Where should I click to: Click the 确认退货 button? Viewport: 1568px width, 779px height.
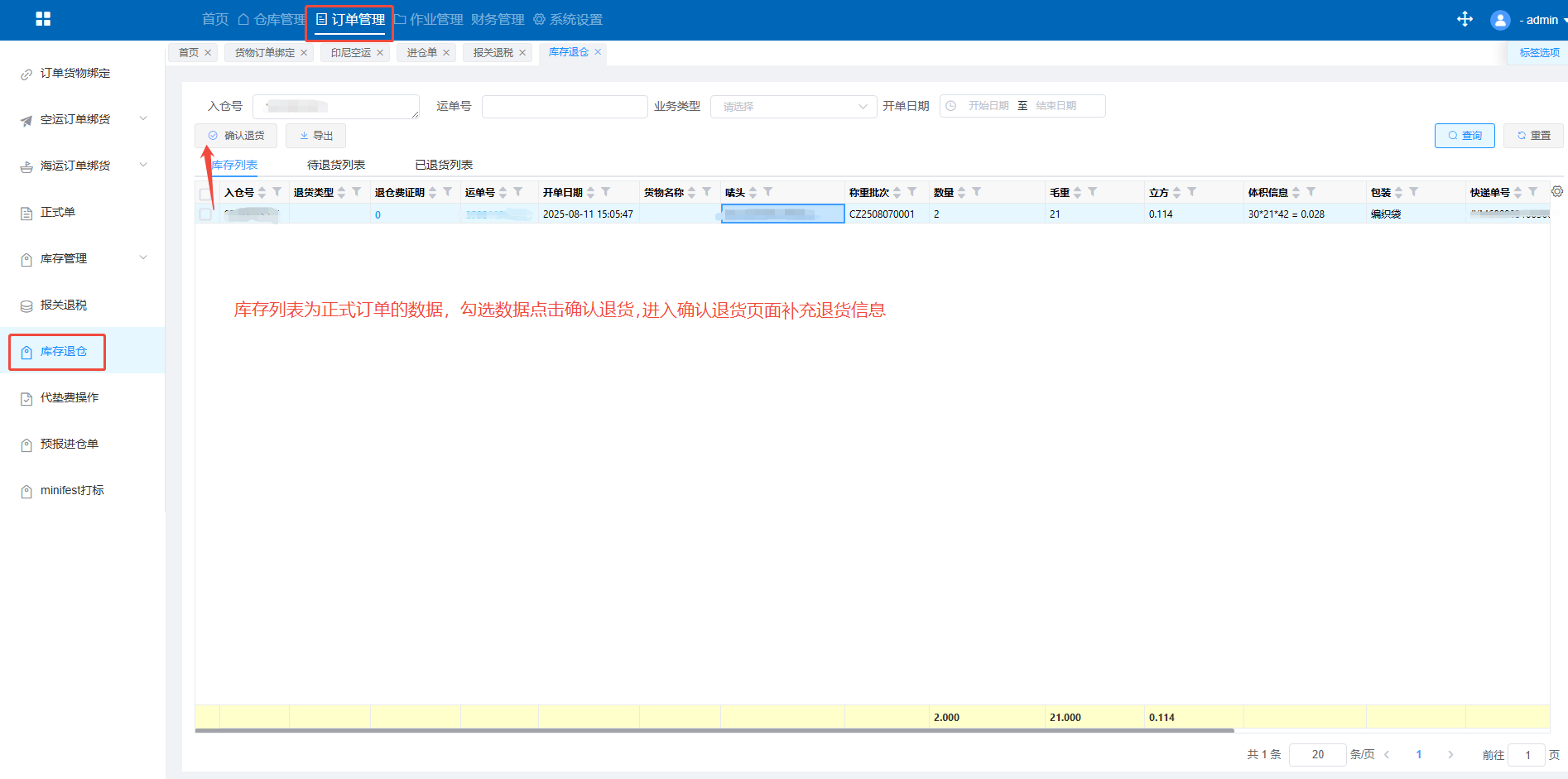(237, 136)
